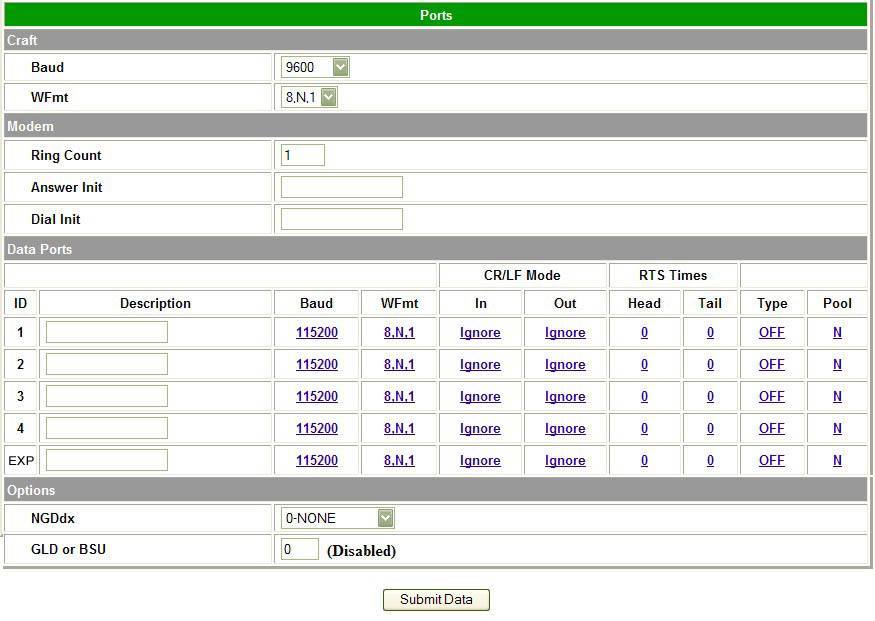
Task: Click the 115200 baud link for port 1
Action: coord(316,332)
